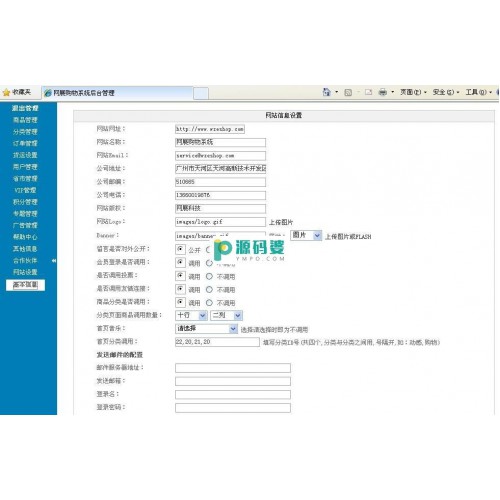
Task: Click the 上传图片 link beside 网站Logo
Action: click(281, 222)
